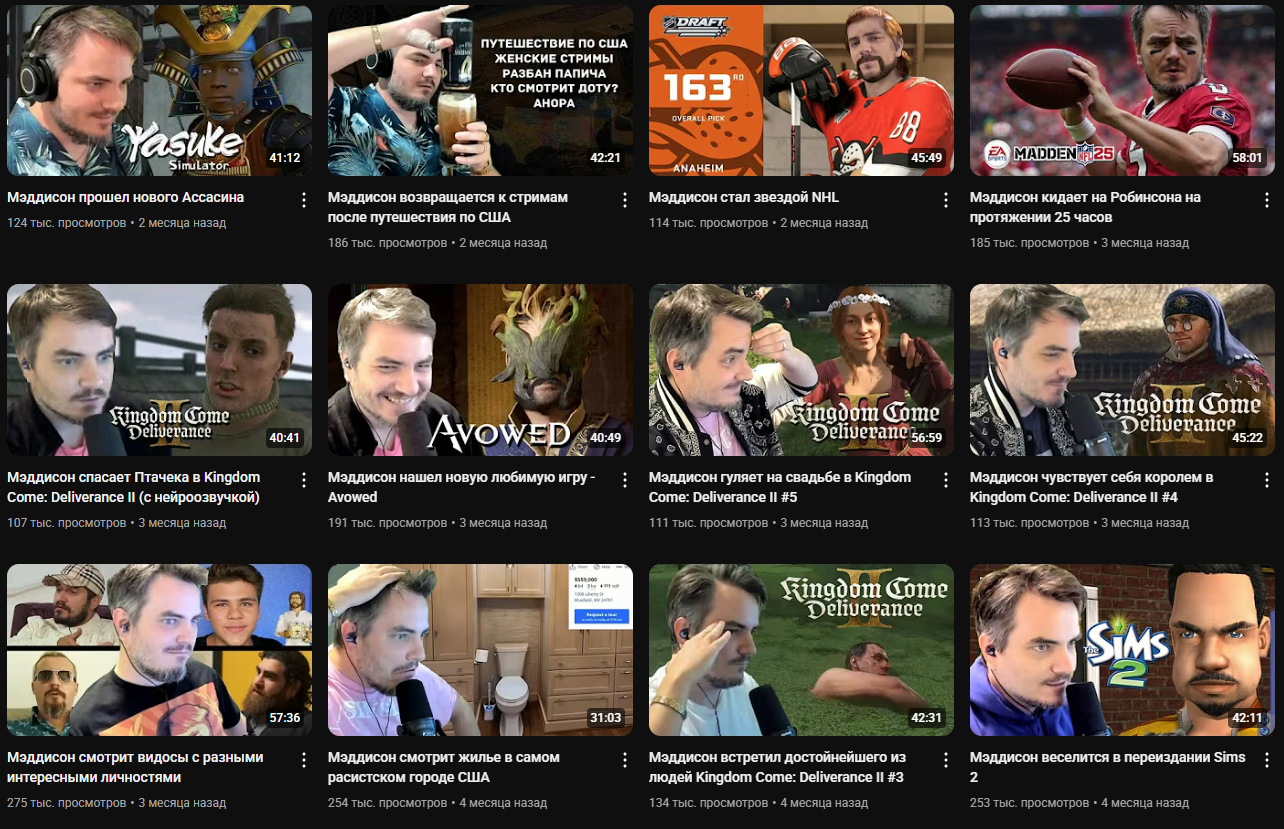
Task: Click the '275 тыс. просмотров' view count text
Action: (x=67, y=803)
